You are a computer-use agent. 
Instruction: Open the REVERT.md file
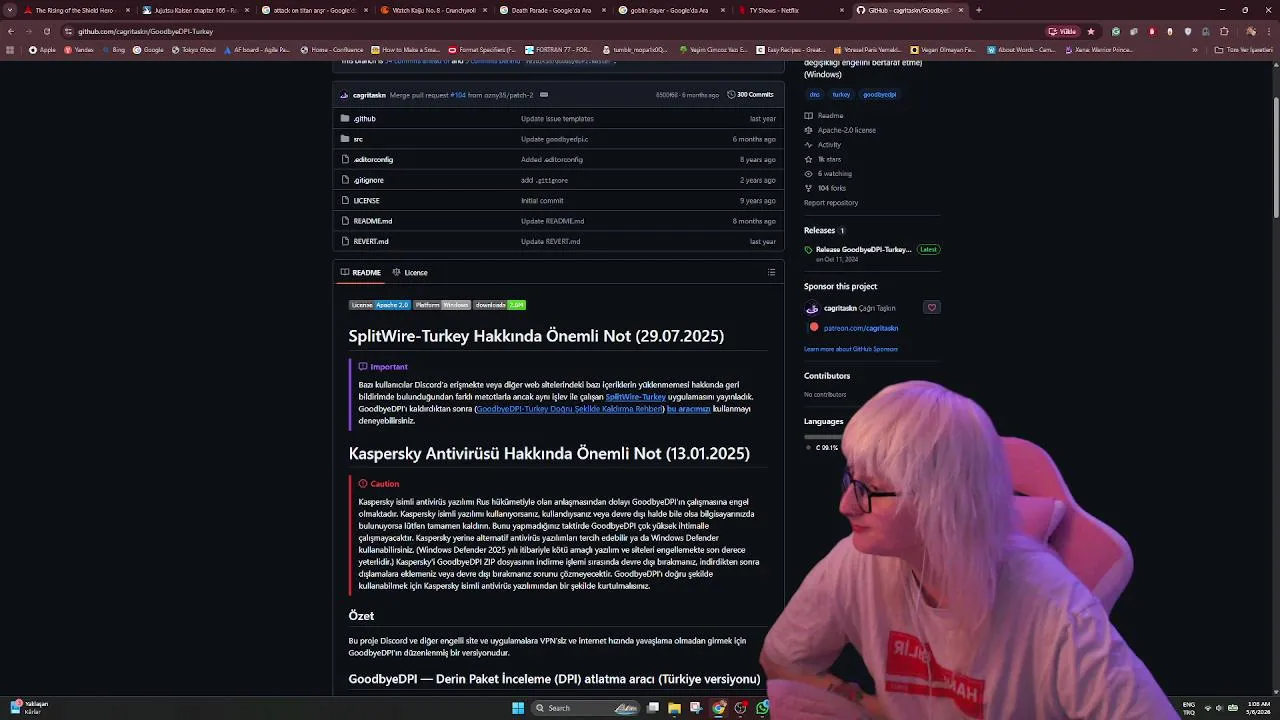tap(371, 241)
